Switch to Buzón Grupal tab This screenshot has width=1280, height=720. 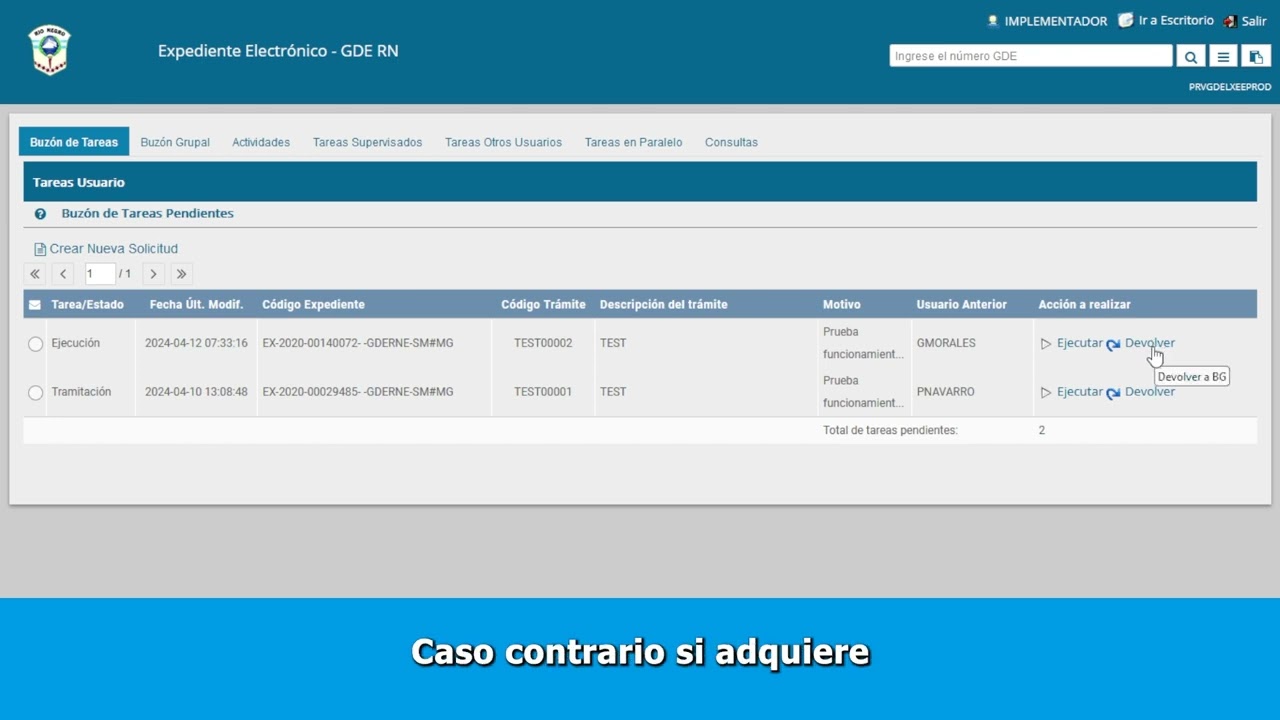[x=175, y=142]
